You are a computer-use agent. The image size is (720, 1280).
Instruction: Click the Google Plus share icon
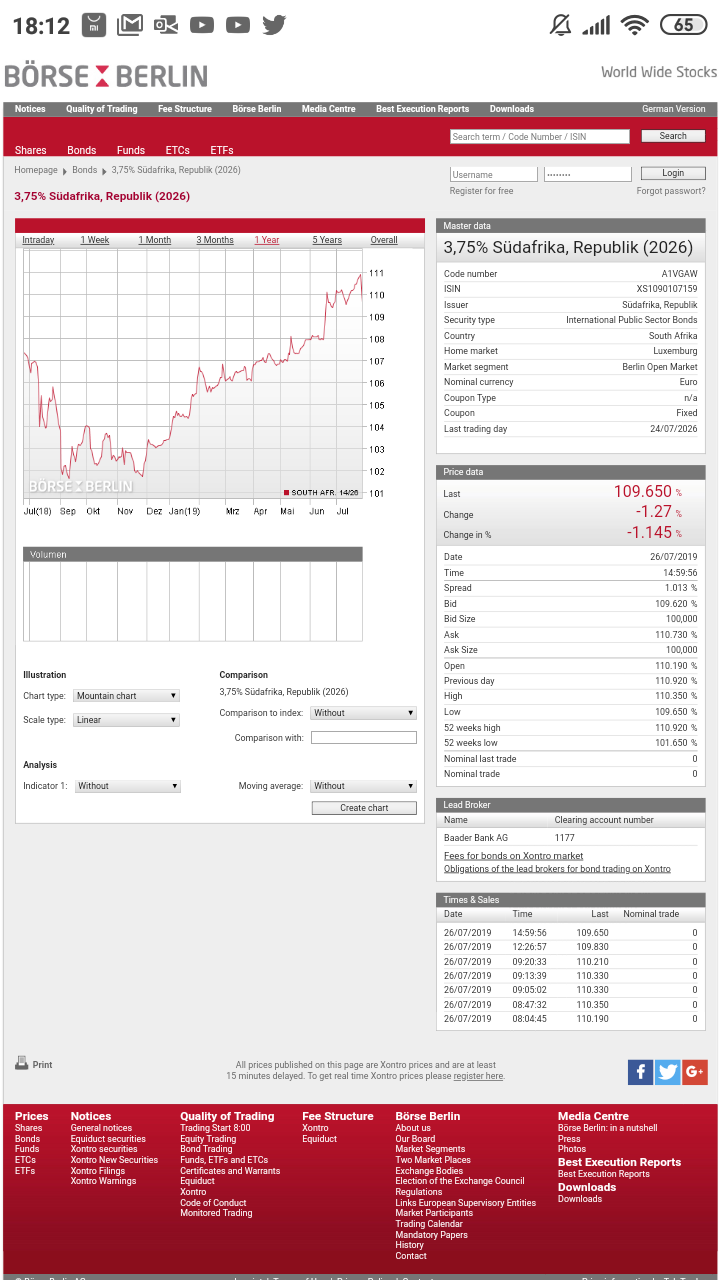pos(695,1072)
